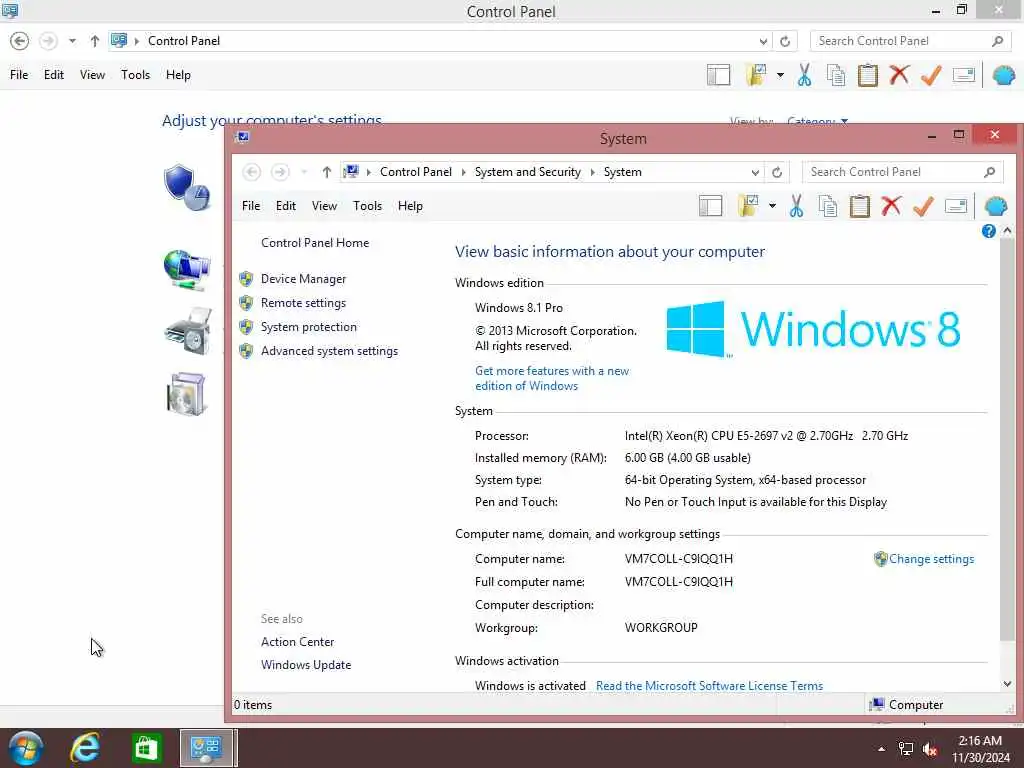The height and width of the screenshot is (768, 1024).
Task: Open Tools menu in System window
Action: pyautogui.click(x=367, y=206)
